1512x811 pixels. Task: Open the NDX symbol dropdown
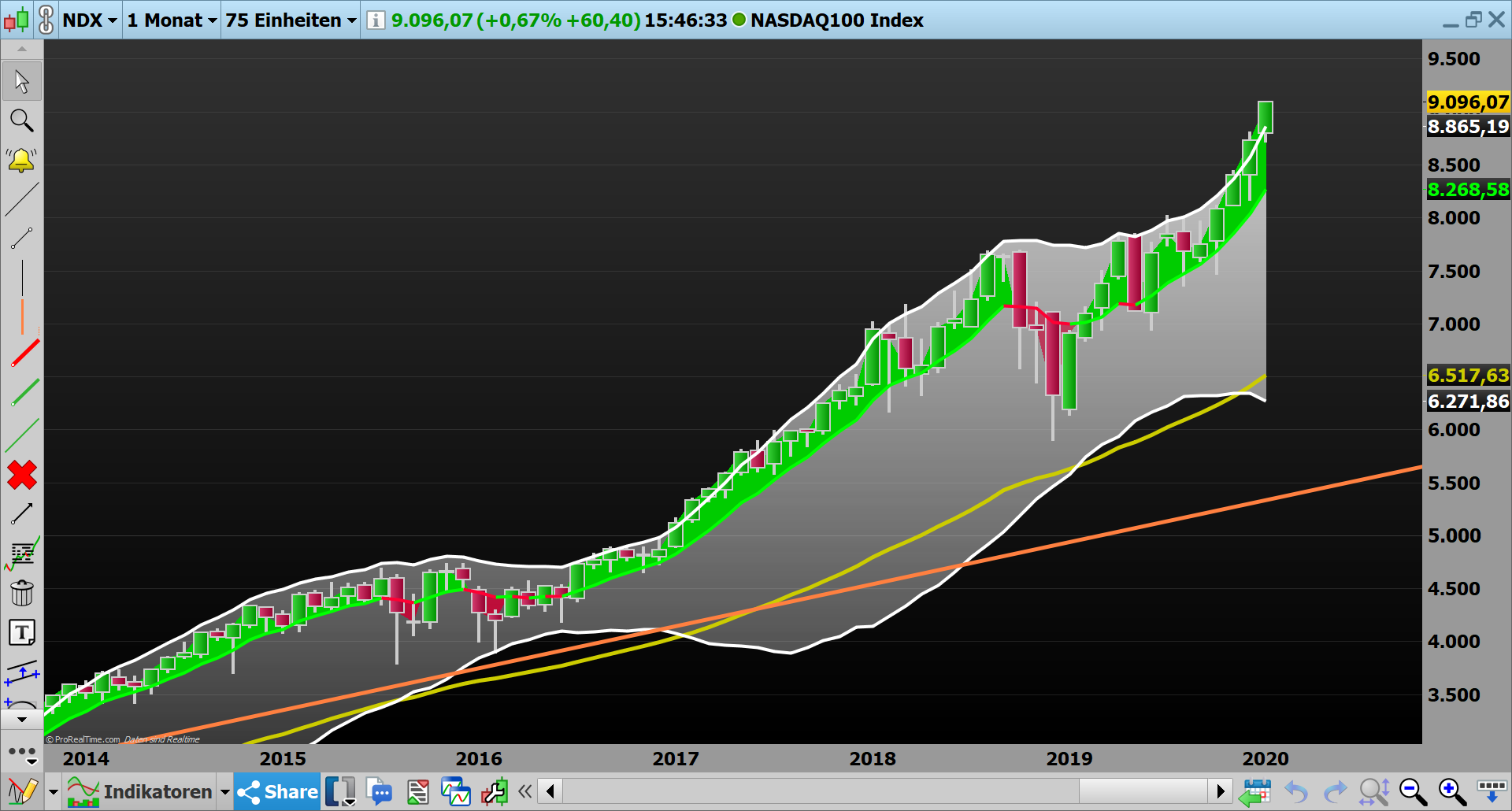click(x=89, y=20)
